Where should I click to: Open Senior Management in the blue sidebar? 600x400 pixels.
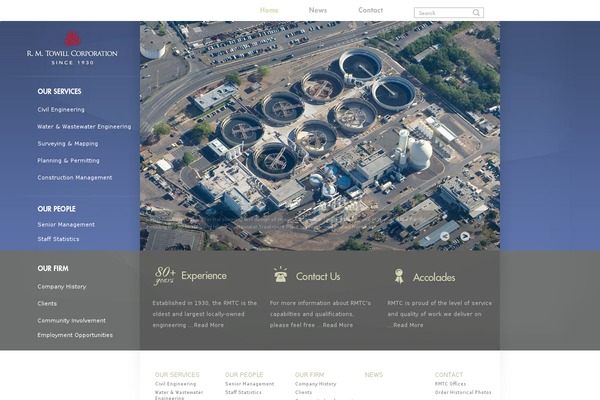coord(66,225)
